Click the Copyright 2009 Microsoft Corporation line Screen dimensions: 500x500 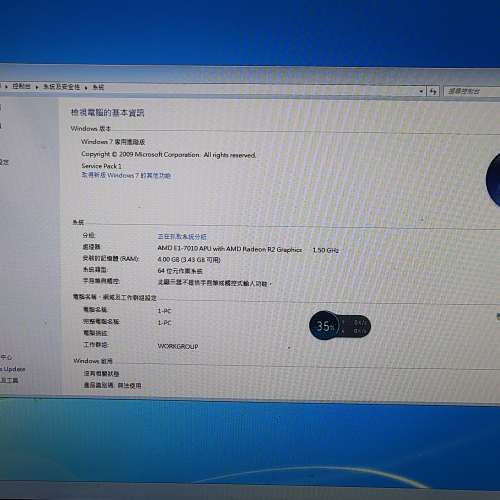(169, 154)
